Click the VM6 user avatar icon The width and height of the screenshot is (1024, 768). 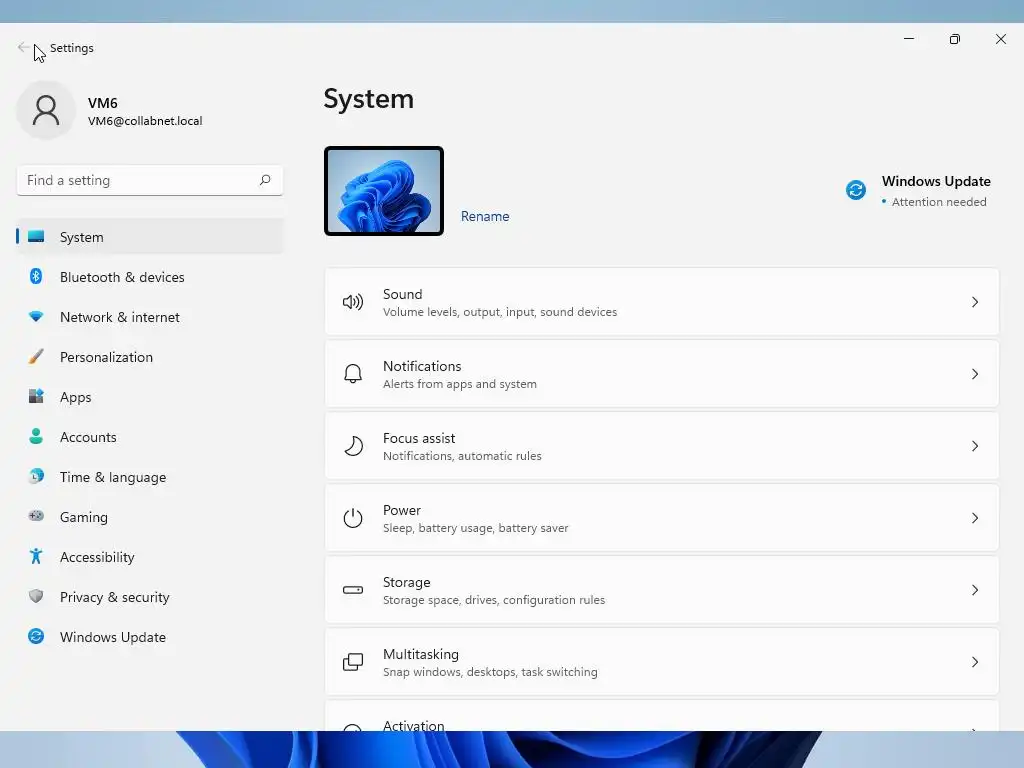coord(46,110)
